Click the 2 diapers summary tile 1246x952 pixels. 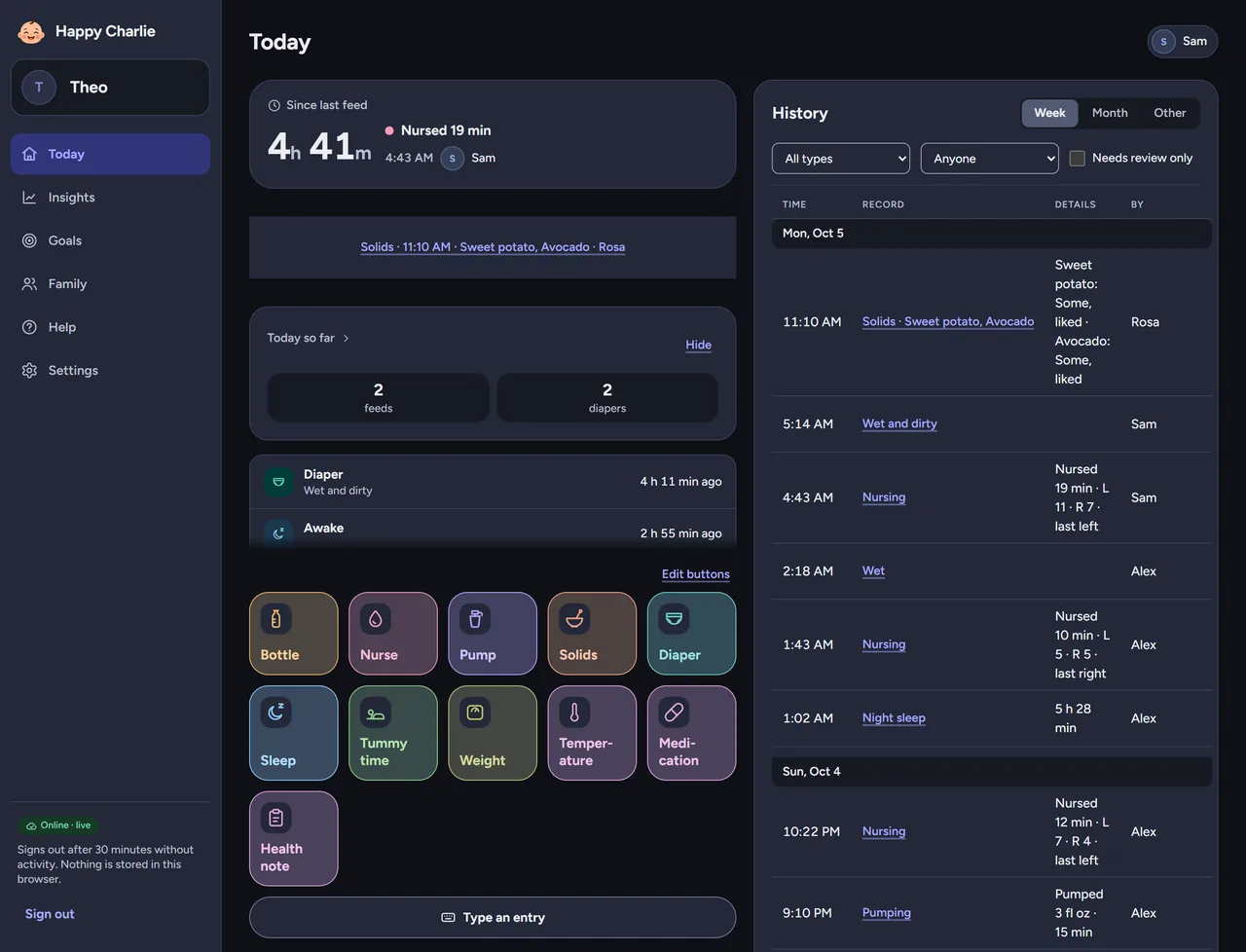click(x=607, y=398)
